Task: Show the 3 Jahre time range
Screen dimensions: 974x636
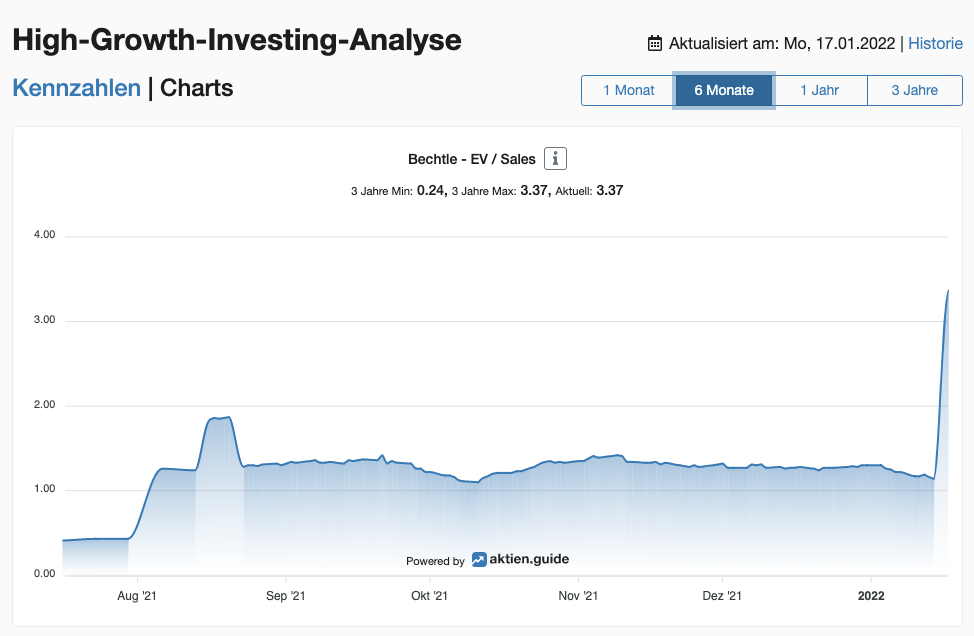Action: [915, 90]
